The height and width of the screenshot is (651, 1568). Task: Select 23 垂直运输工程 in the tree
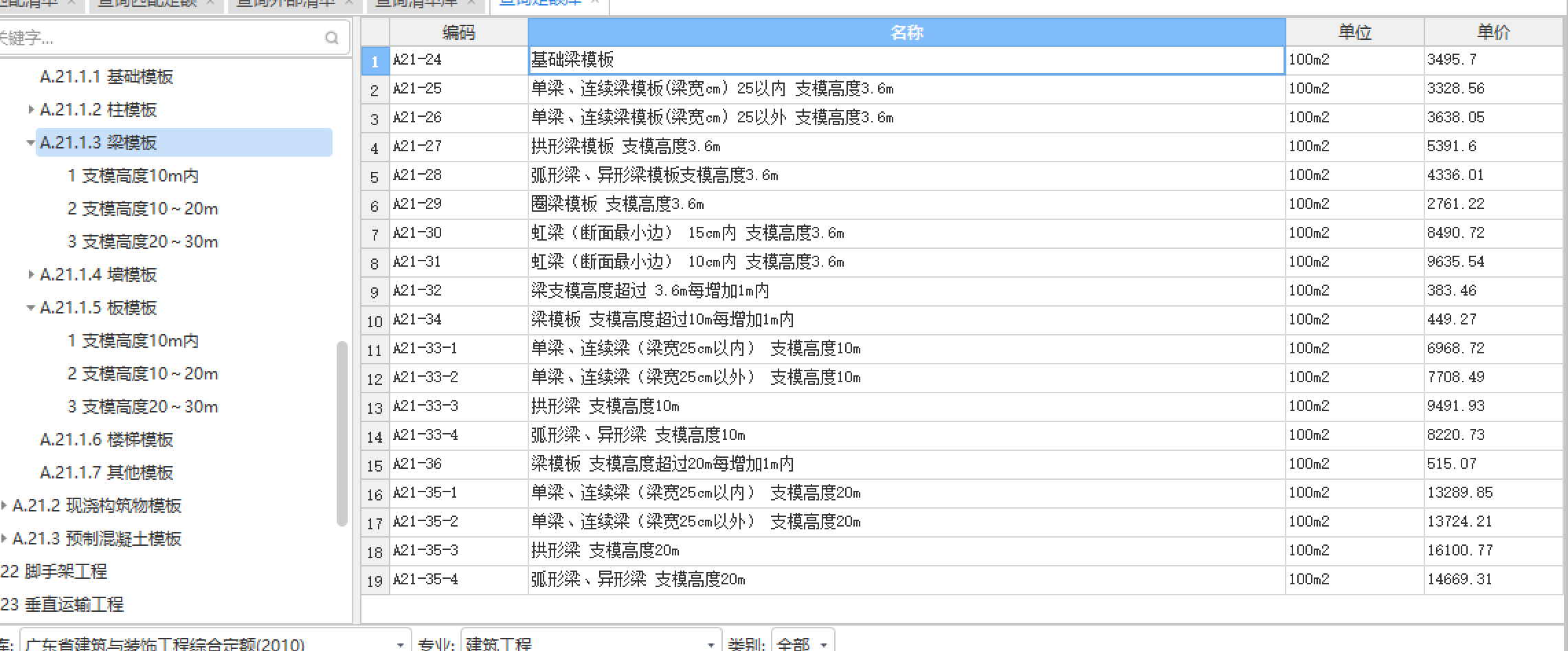tap(62, 604)
